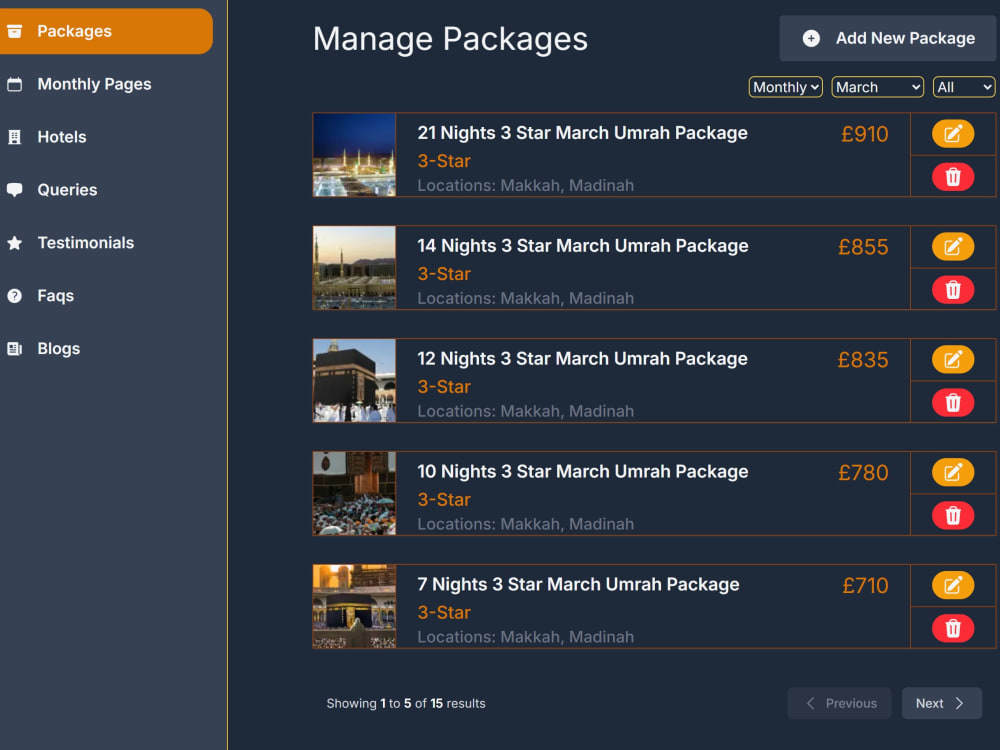Screen dimensions: 1000x750
Task: Open the Blogs sidebar item
Action: [58, 349]
